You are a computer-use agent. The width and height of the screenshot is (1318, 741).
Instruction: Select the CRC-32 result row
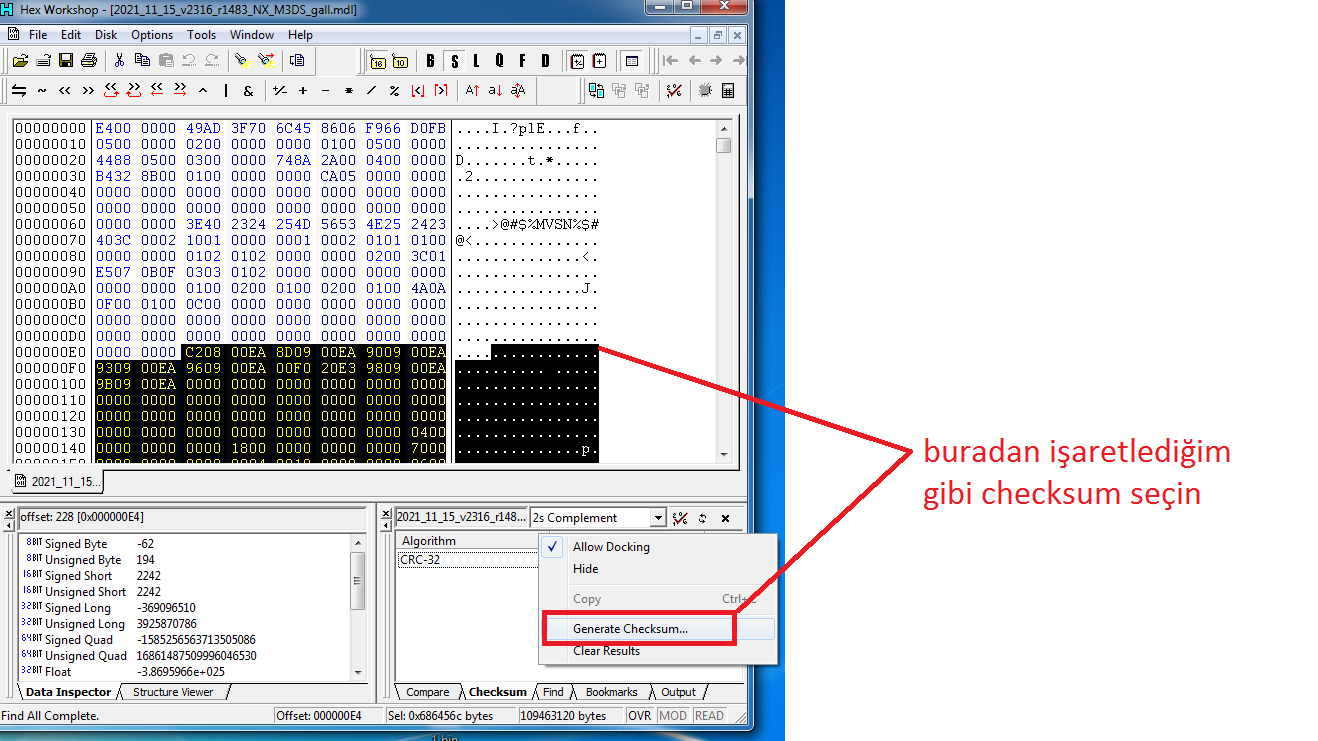point(467,560)
